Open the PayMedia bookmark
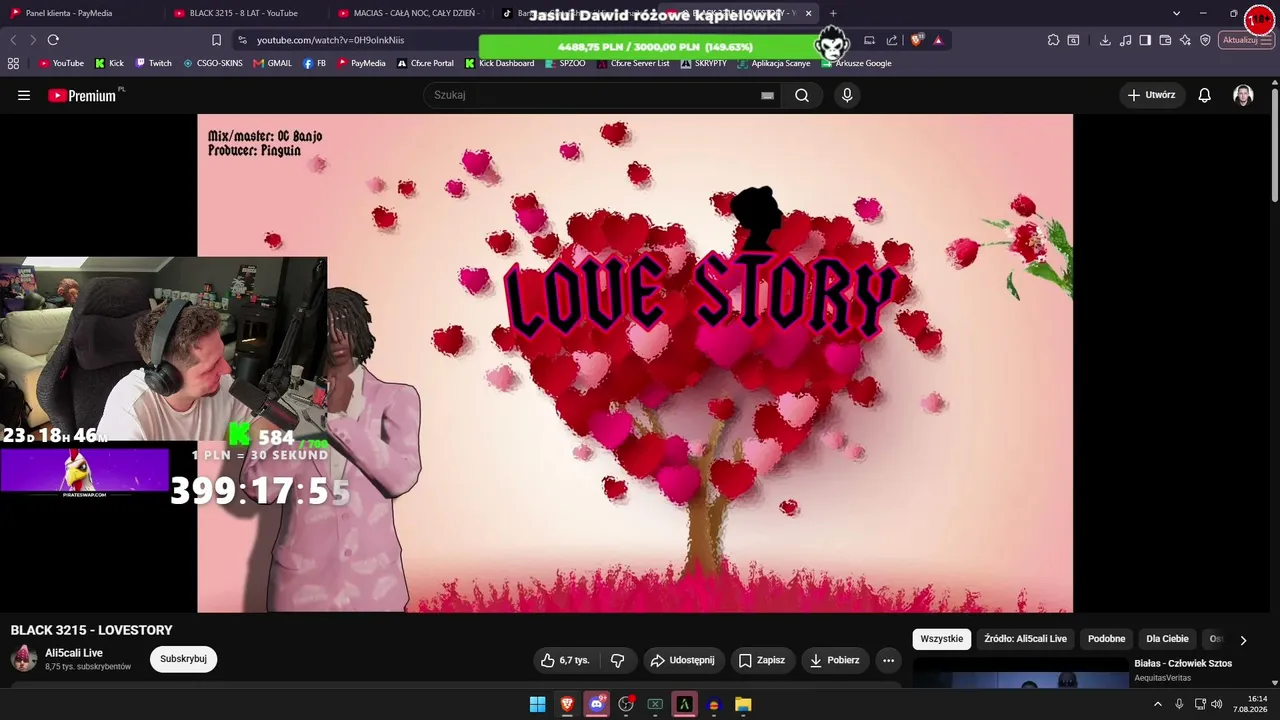The width and height of the screenshot is (1280, 720). pos(361,63)
